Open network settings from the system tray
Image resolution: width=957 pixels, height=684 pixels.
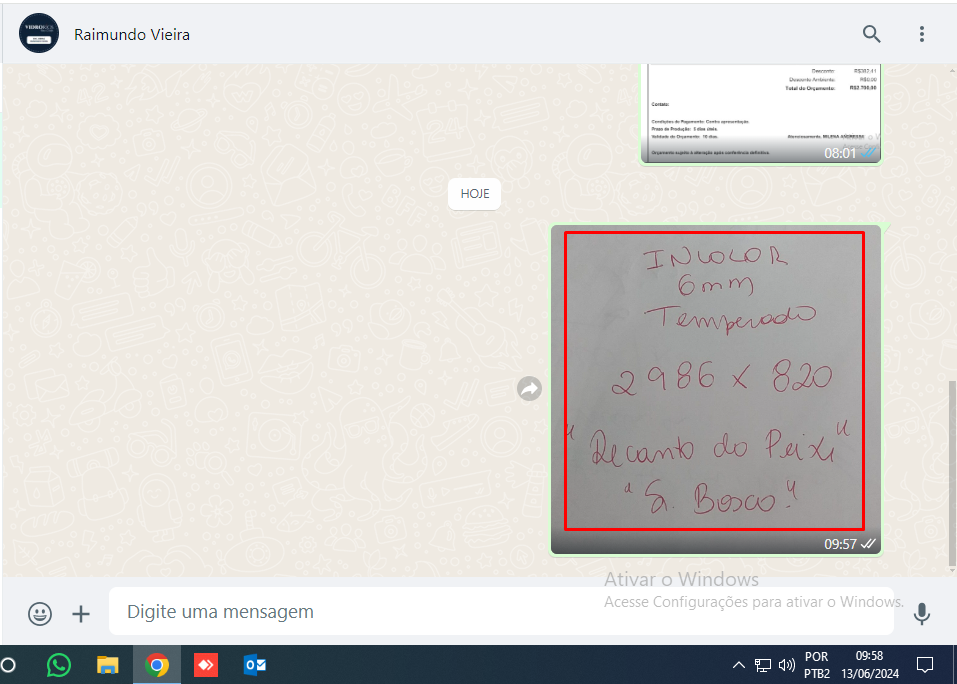(763, 665)
